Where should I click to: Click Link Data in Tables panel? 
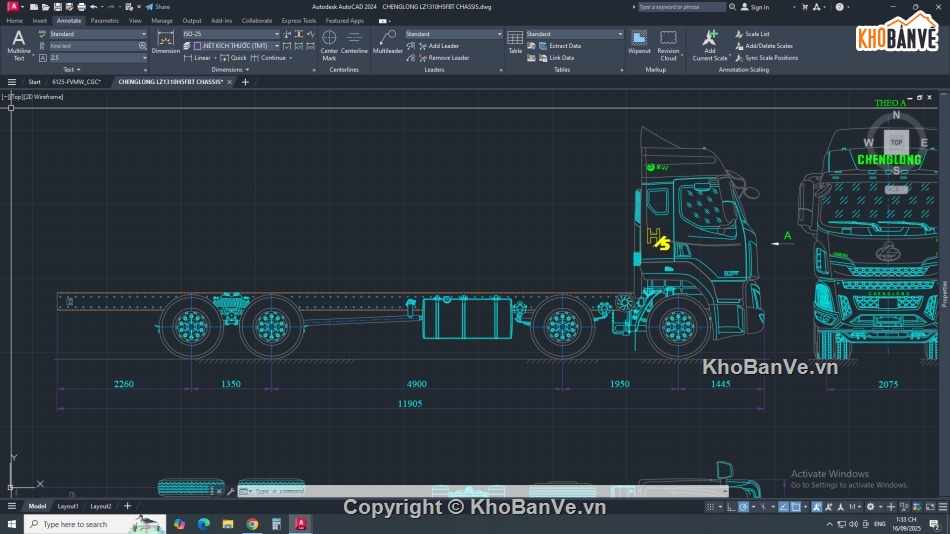[556, 58]
